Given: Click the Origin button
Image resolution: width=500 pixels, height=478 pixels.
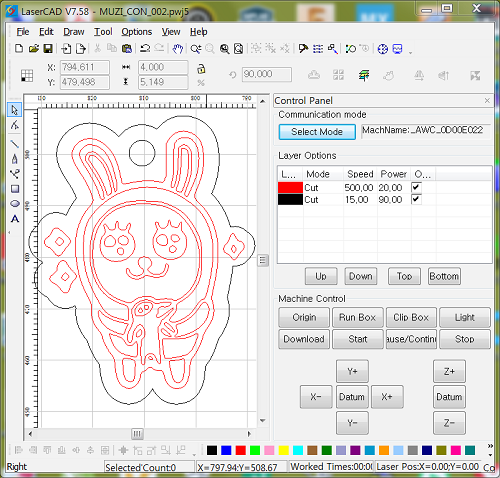Looking at the screenshot, I should (304, 317).
